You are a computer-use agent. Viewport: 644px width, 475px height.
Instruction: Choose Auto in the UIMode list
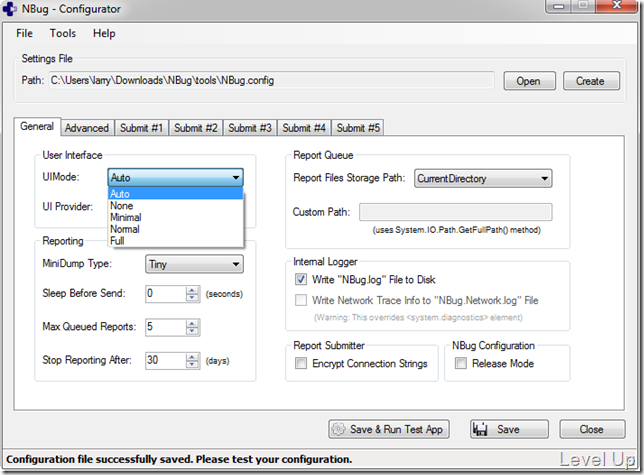point(176,194)
